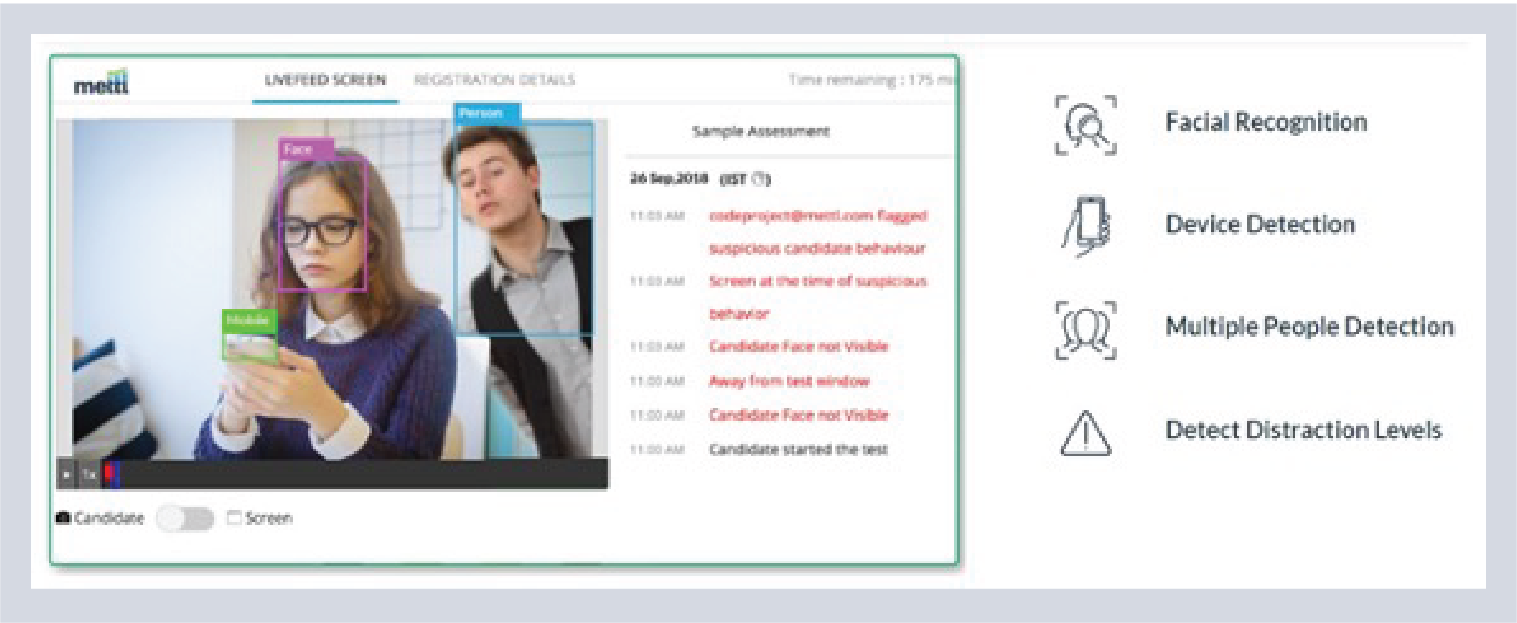Change the 1x playback speed
Screen dimensions: 1517x623
[x=89, y=476]
